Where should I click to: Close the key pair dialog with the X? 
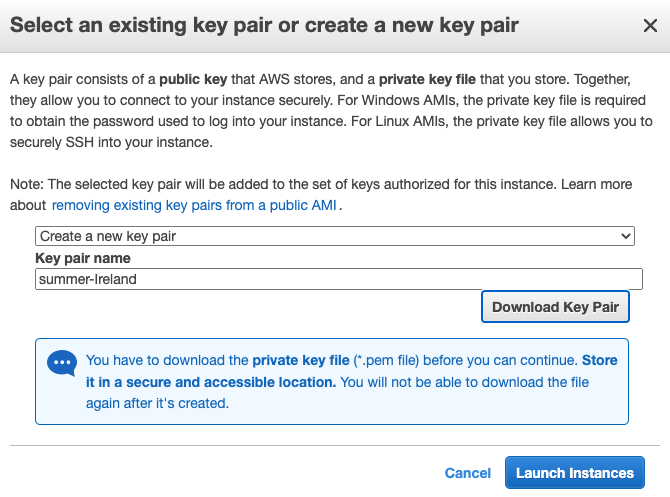click(650, 26)
